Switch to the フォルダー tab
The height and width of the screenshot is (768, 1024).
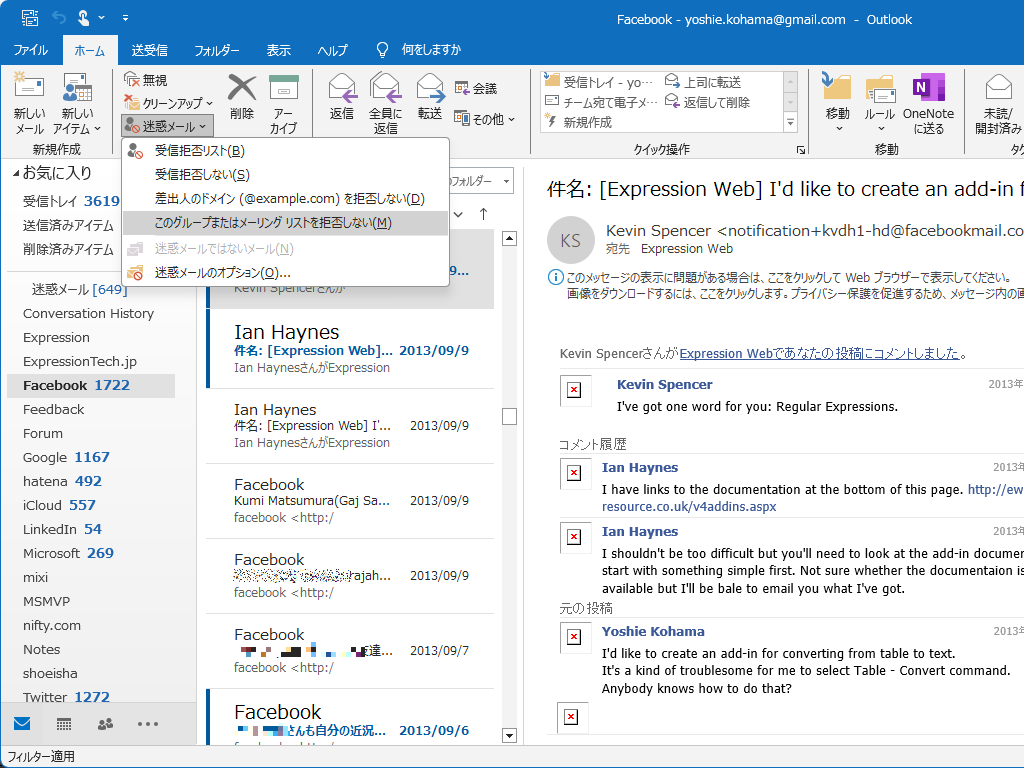click(x=216, y=50)
